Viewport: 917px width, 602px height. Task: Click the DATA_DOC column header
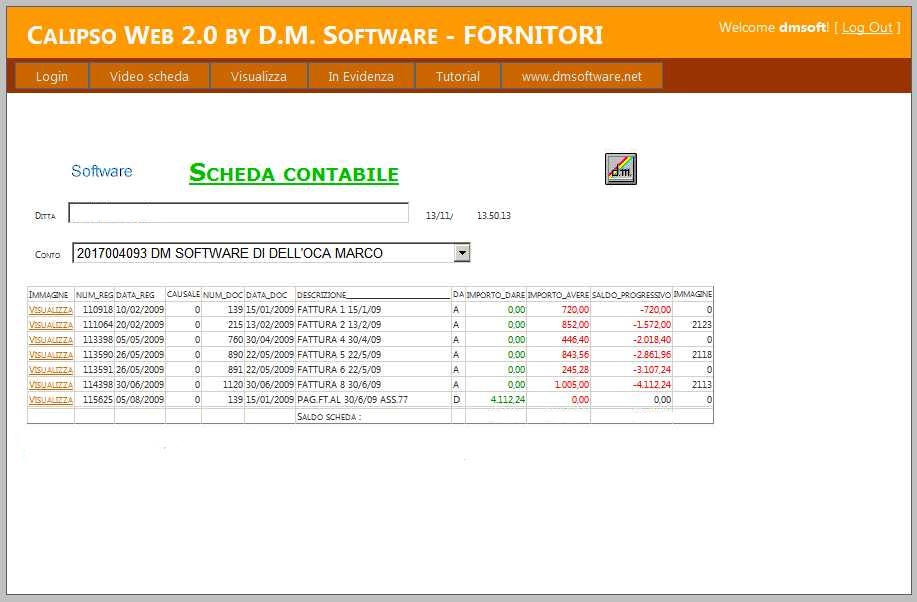[x=267, y=295]
